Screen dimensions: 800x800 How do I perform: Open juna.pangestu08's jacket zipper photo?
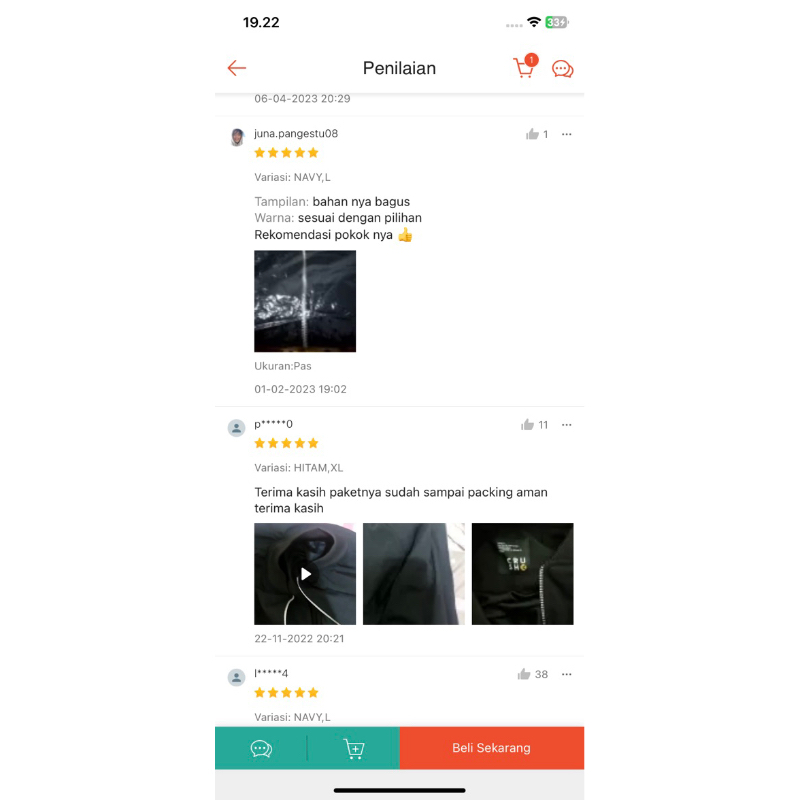click(305, 301)
